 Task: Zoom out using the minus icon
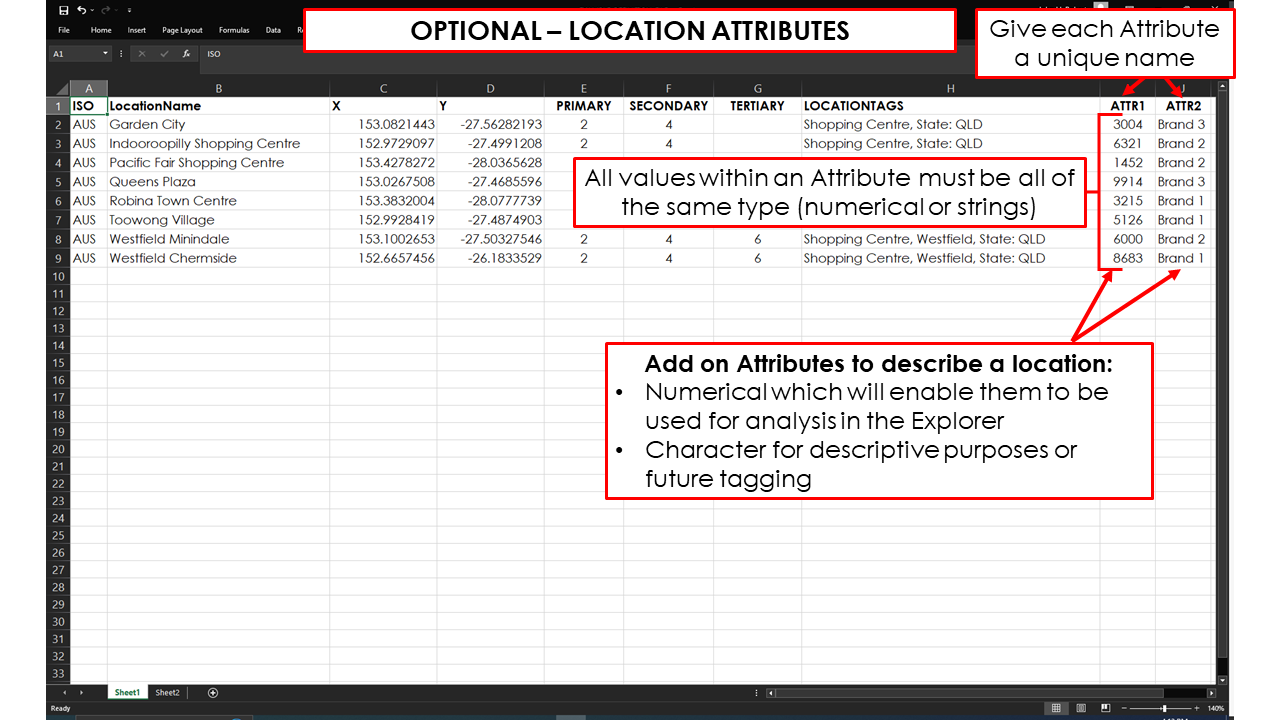1124,707
